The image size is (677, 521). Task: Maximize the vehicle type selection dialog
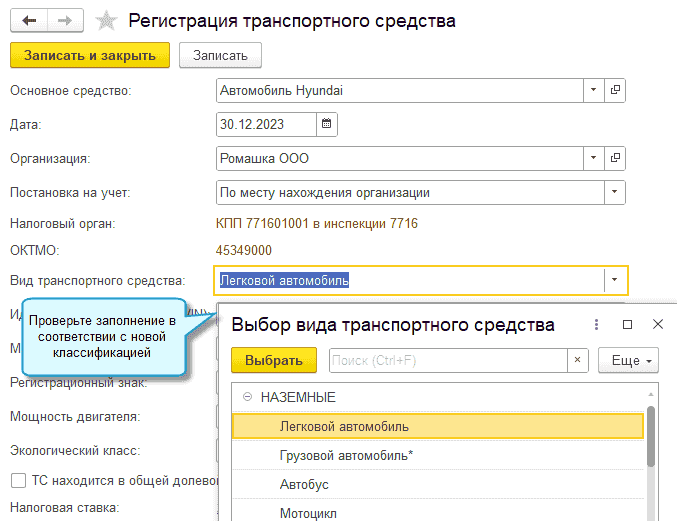(x=627, y=325)
